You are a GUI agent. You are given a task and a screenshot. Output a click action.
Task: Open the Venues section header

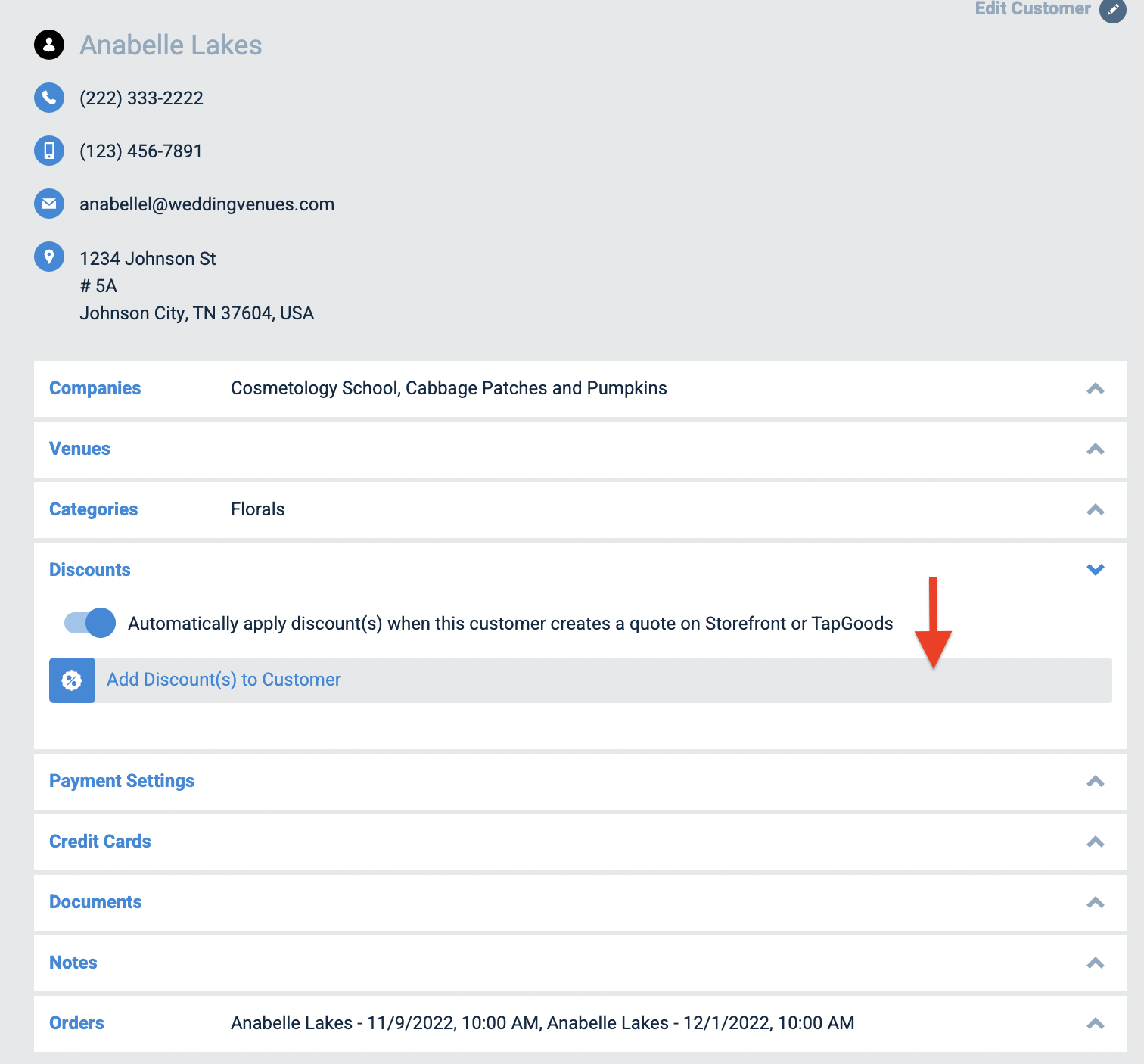pyautogui.click(x=80, y=449)
